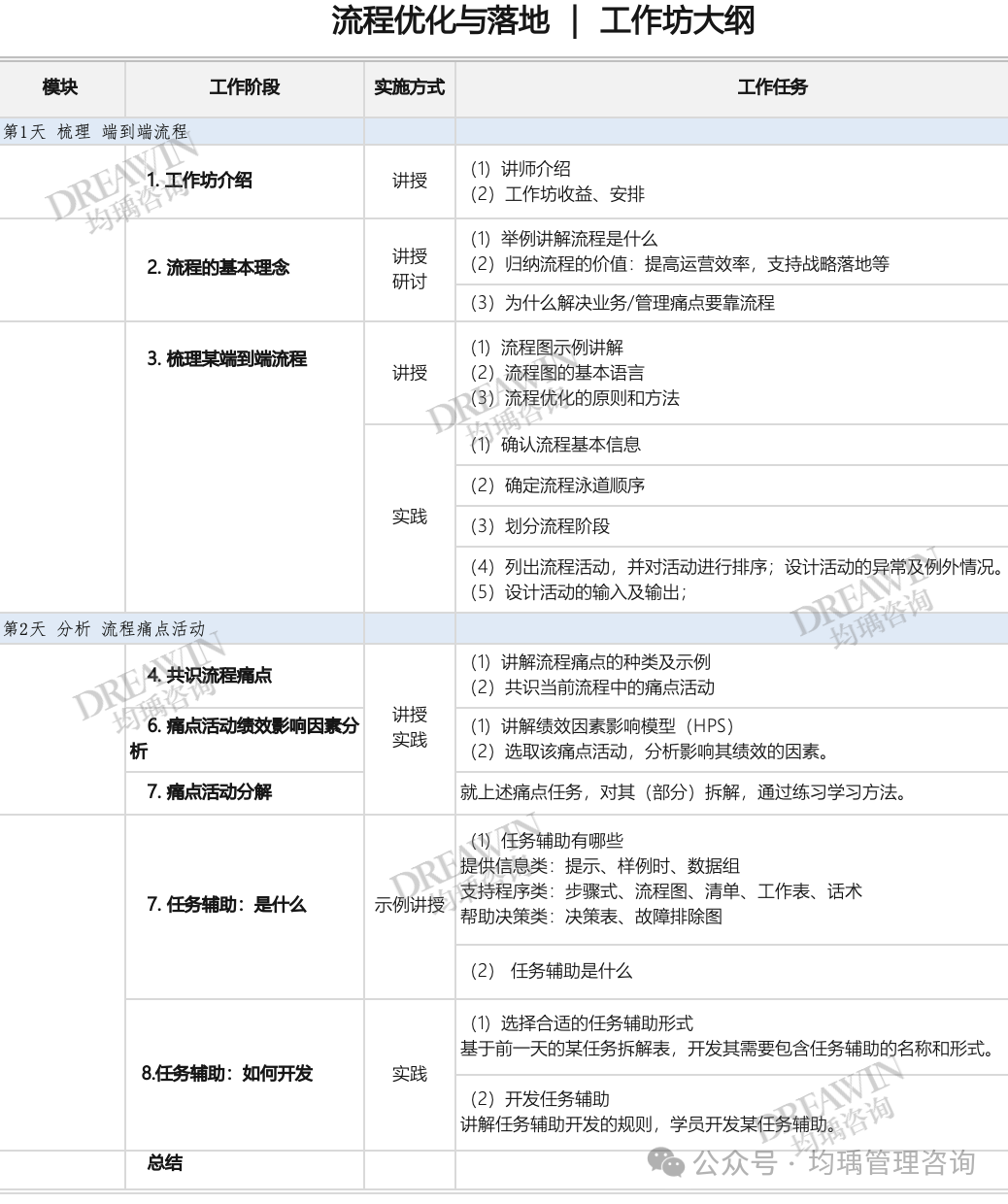Click the 2. 流程的基本理念 stage cell
Viewport: 1008px width, 1204px height.
(218, 268)
